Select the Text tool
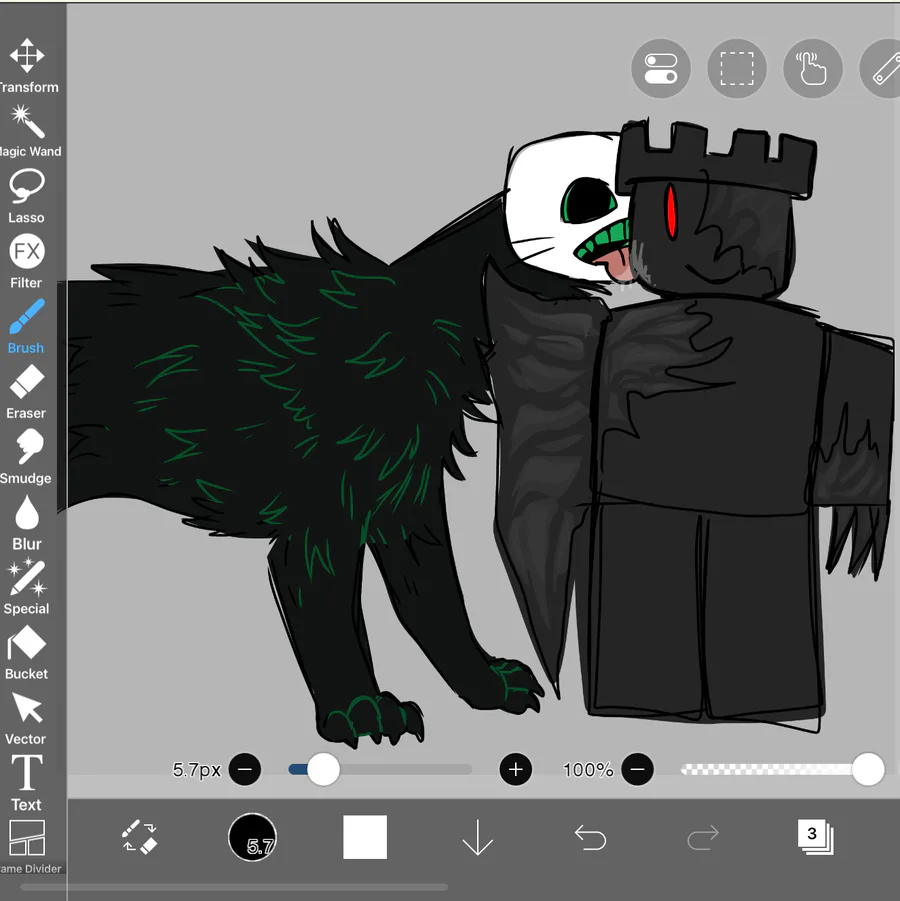Viewport: 900px width, 901px height. click(26, 783)
